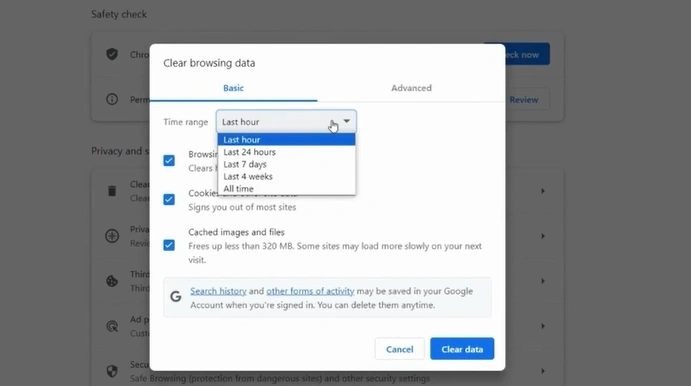Click the Review button behind dialog
This screenshot has width=691, height=386.
(x=524, y=100)
